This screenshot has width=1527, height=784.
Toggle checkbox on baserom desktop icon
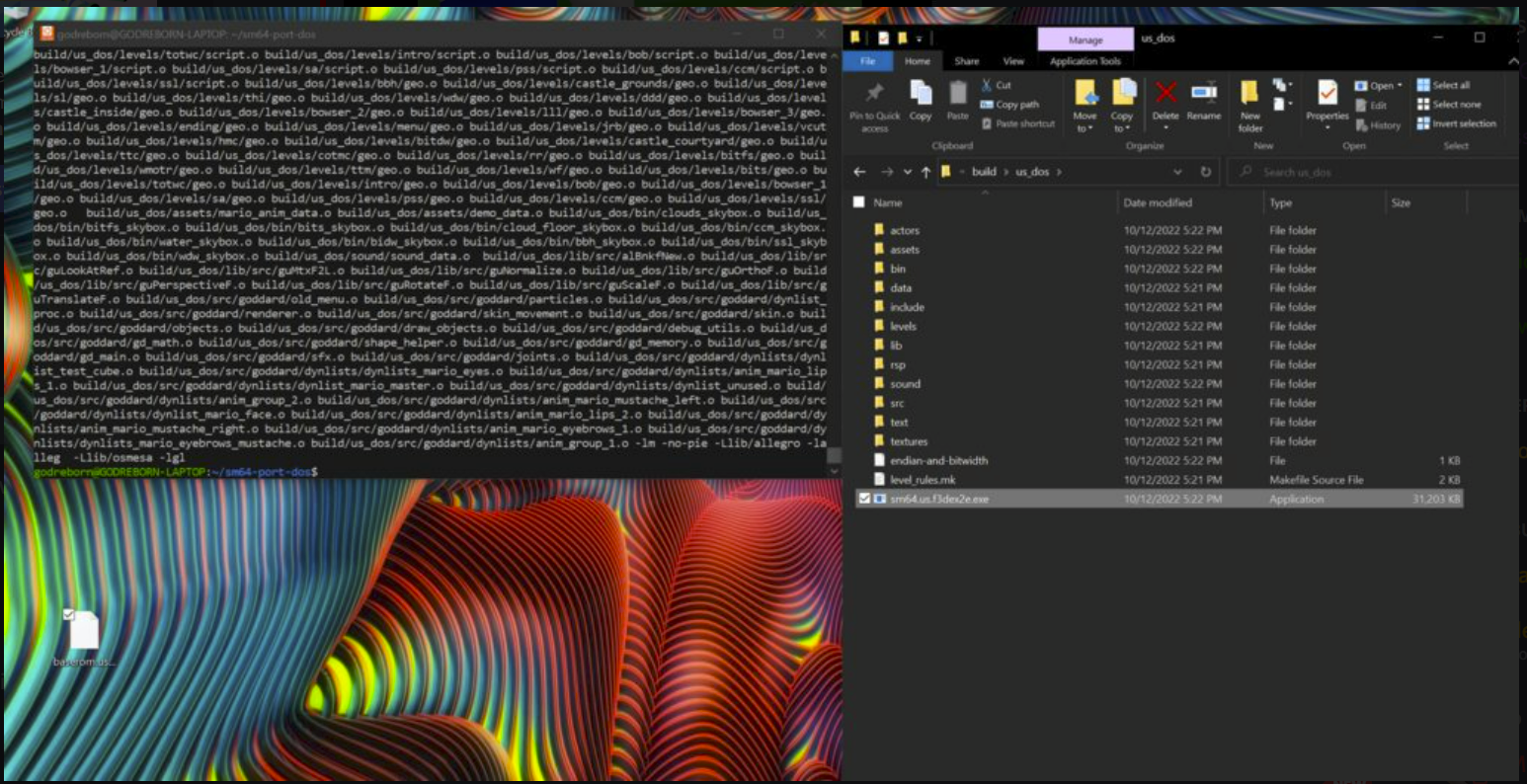click(x=67, y=615)
